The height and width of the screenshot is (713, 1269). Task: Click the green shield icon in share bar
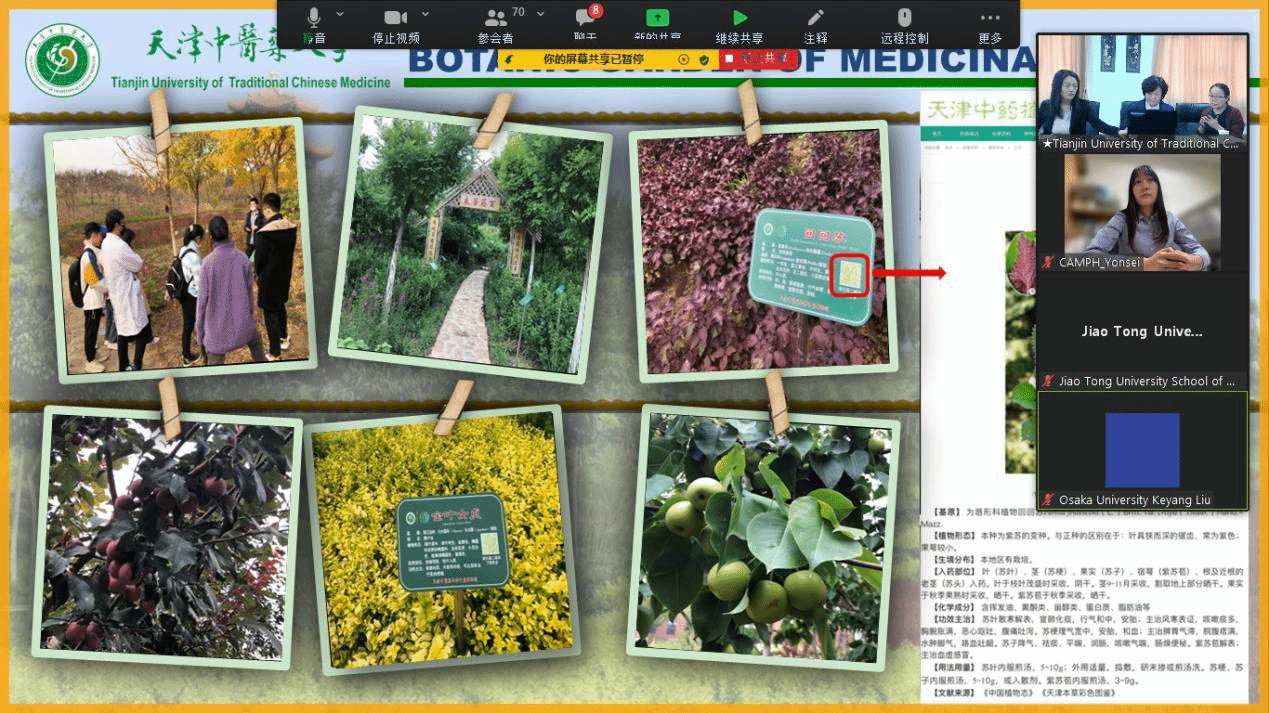coord(704,60)
